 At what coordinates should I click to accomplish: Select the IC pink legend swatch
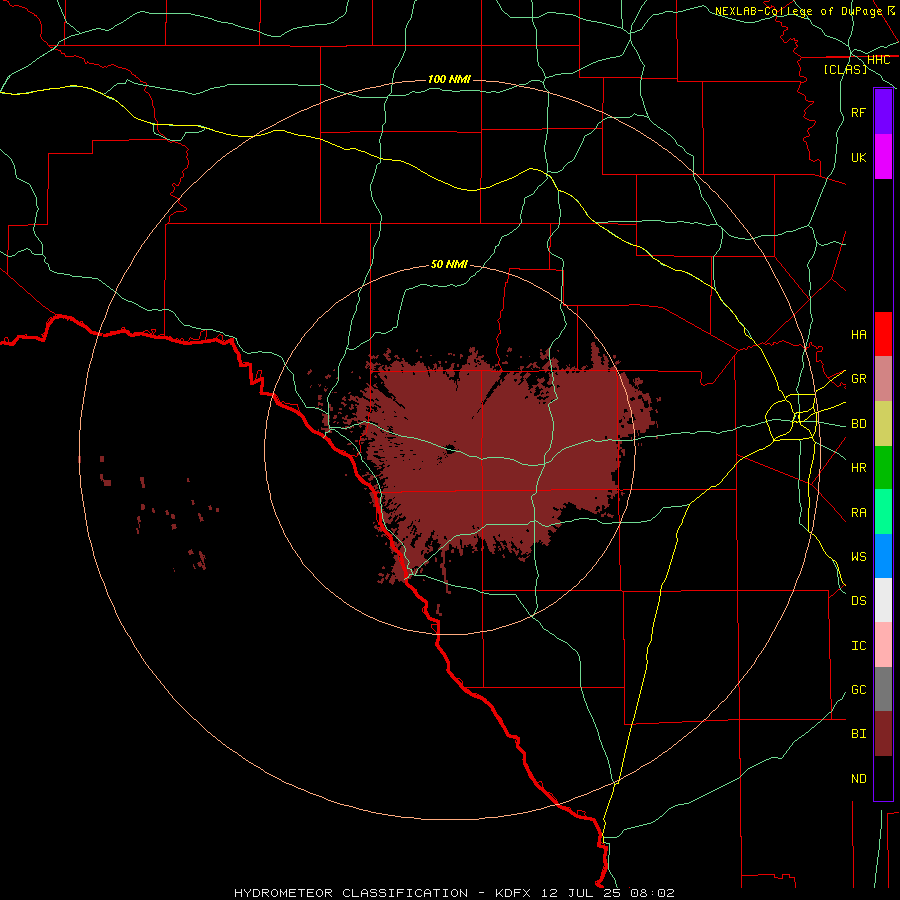coord(883,645)
